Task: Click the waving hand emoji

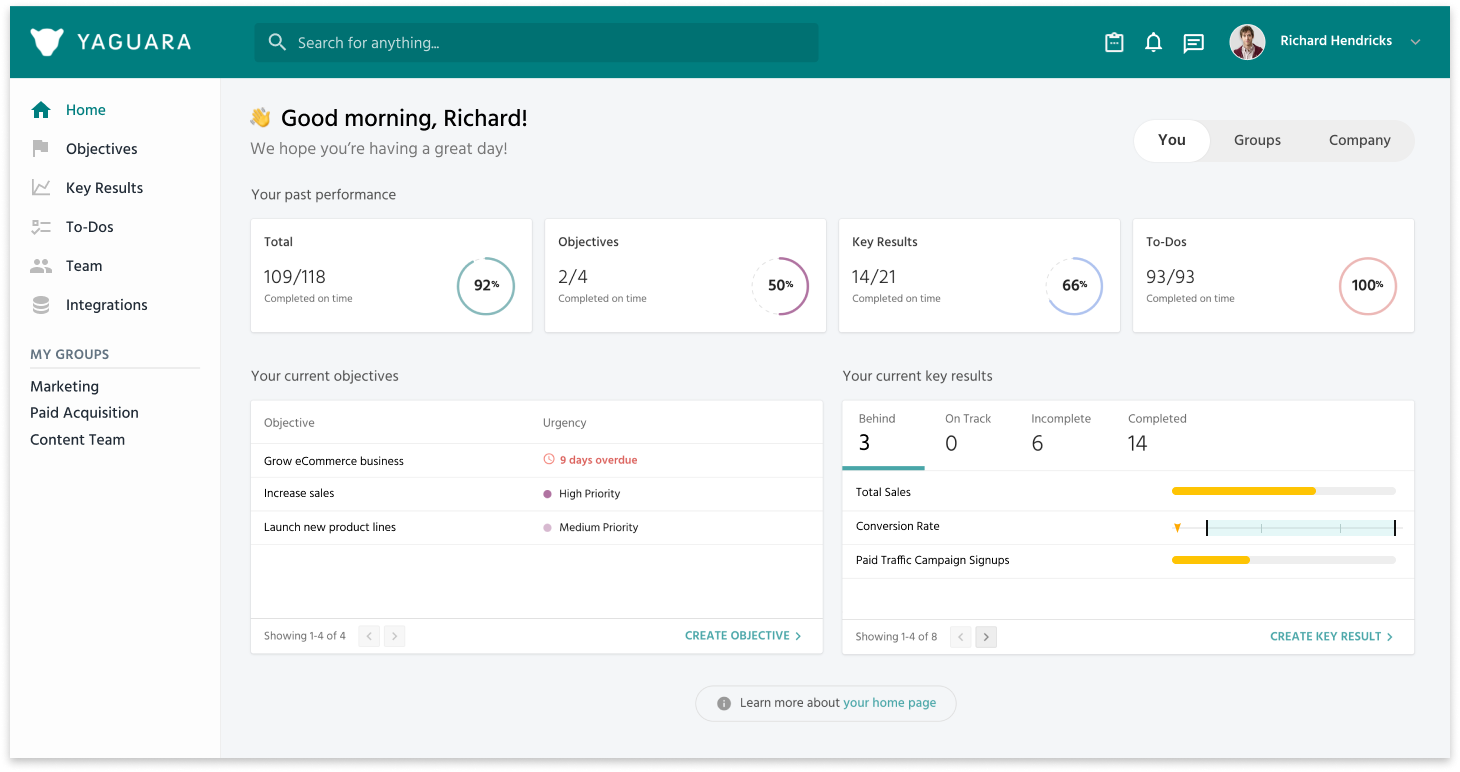Action: click(261, 118)
